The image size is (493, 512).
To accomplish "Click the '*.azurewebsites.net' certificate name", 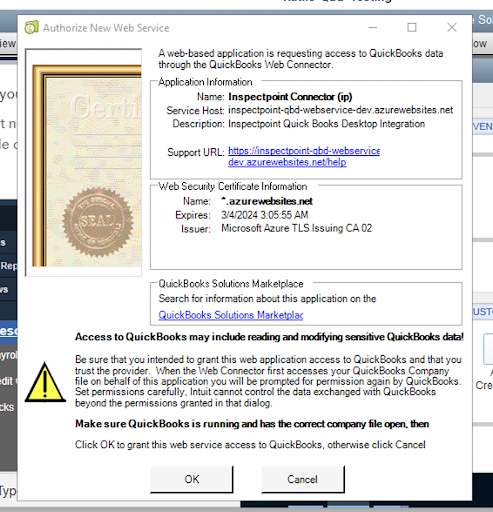I will coord(267,201).
